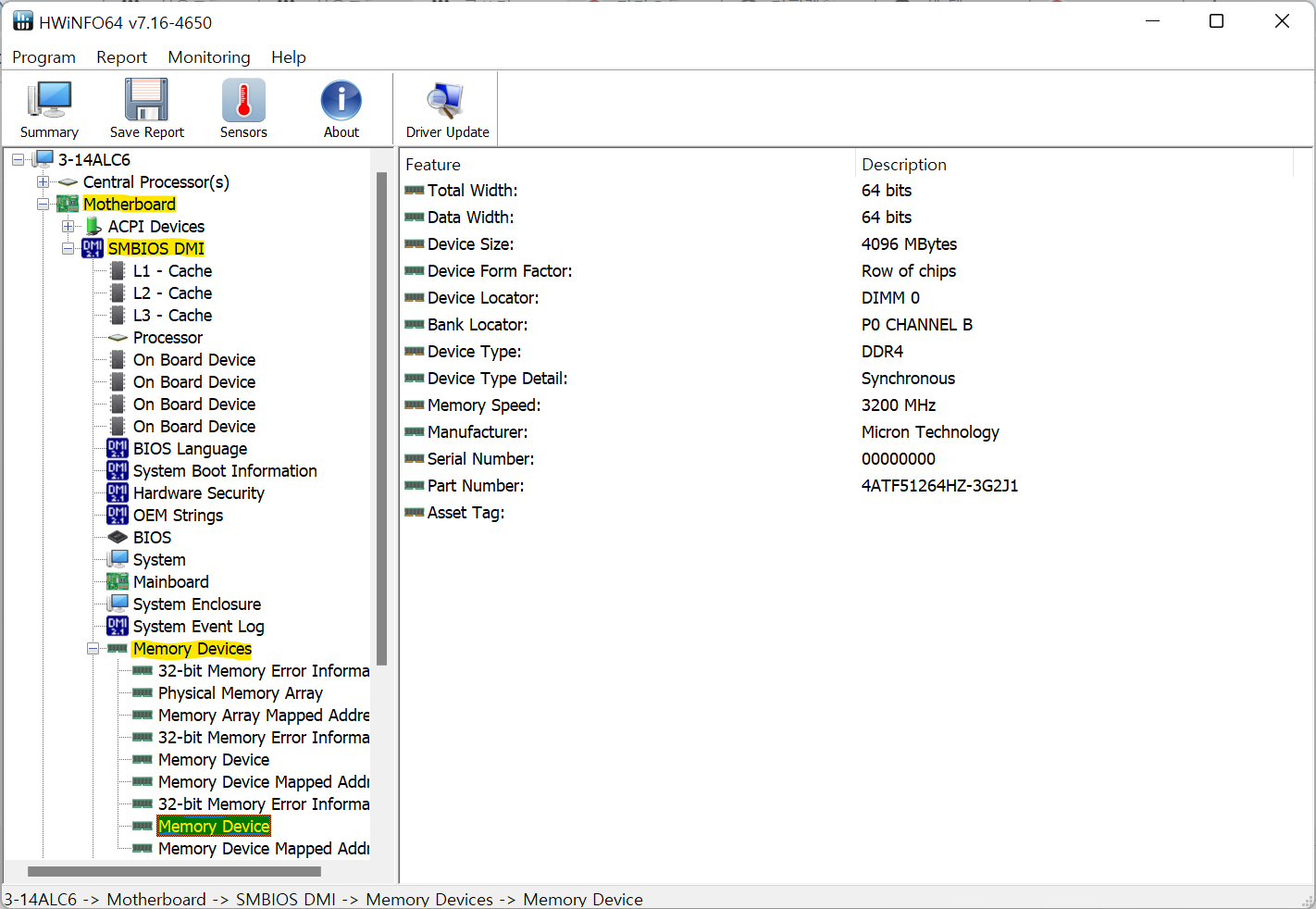Click the Mainboard icon in tree
Image resolution: width=1316 pixels, height=909 pixels.
tap(118, 581)
